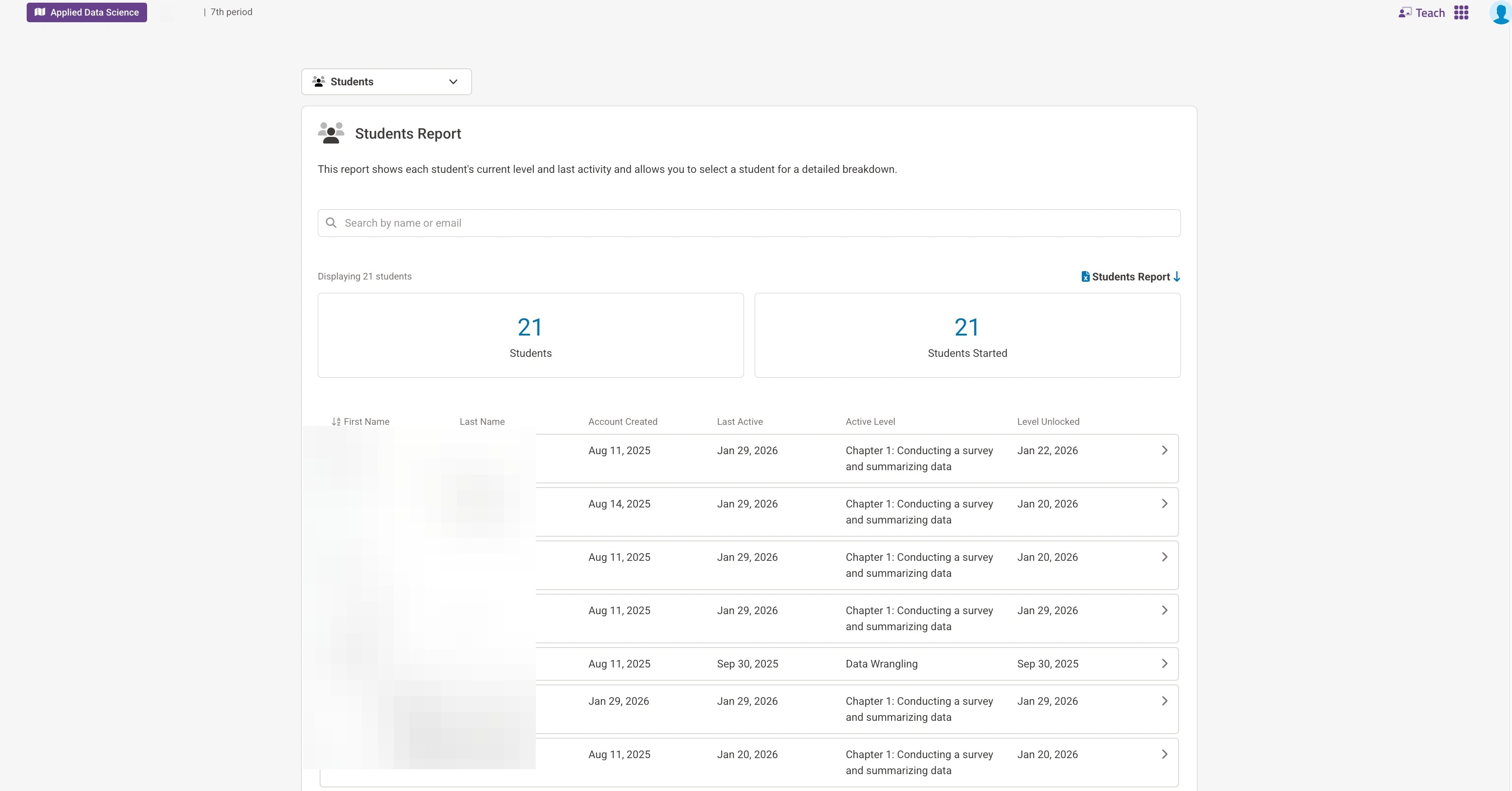Sort by Last Name column header
This screenshot has width=1512, height=791.
click(482, 422)
